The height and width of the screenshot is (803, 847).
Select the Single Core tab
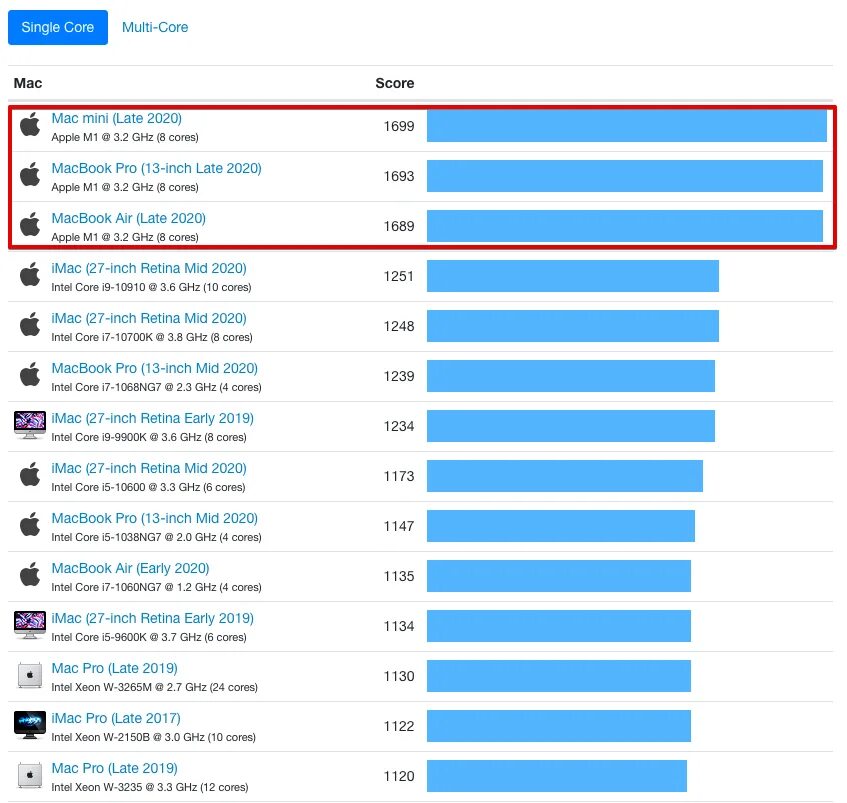click(58, 28)
